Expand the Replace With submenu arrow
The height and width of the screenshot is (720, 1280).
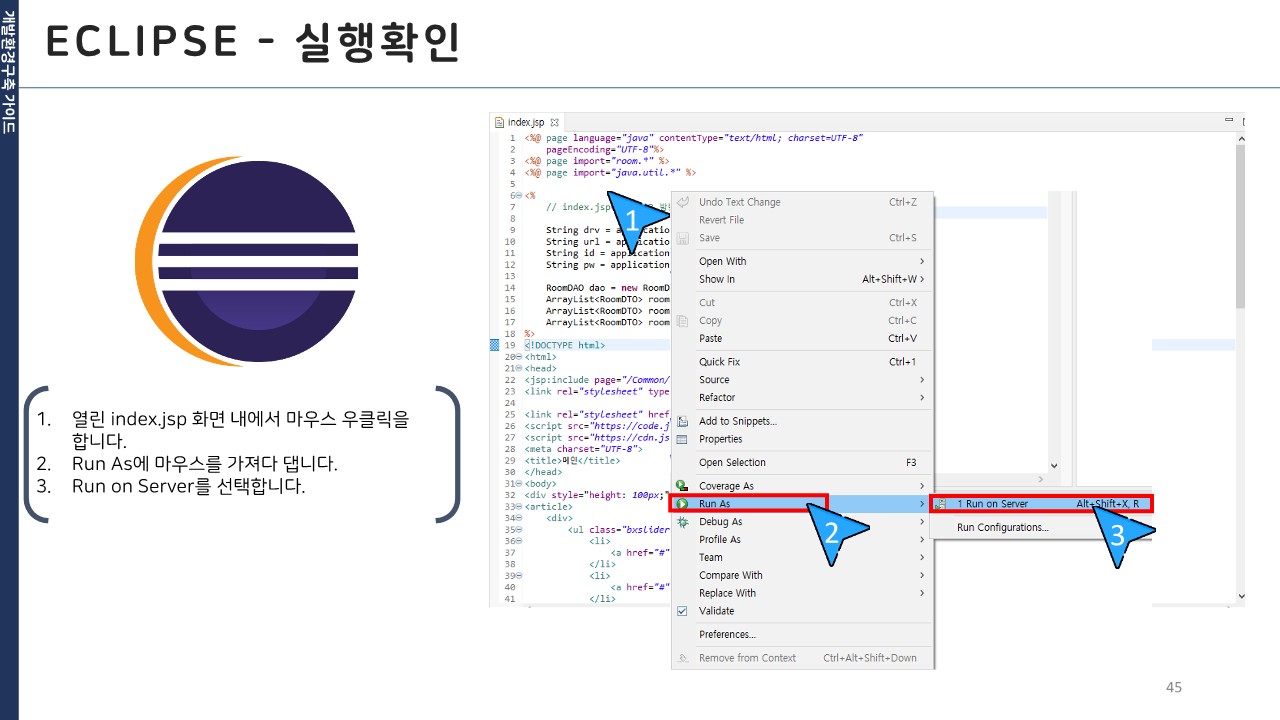click(x=922, y=594)
